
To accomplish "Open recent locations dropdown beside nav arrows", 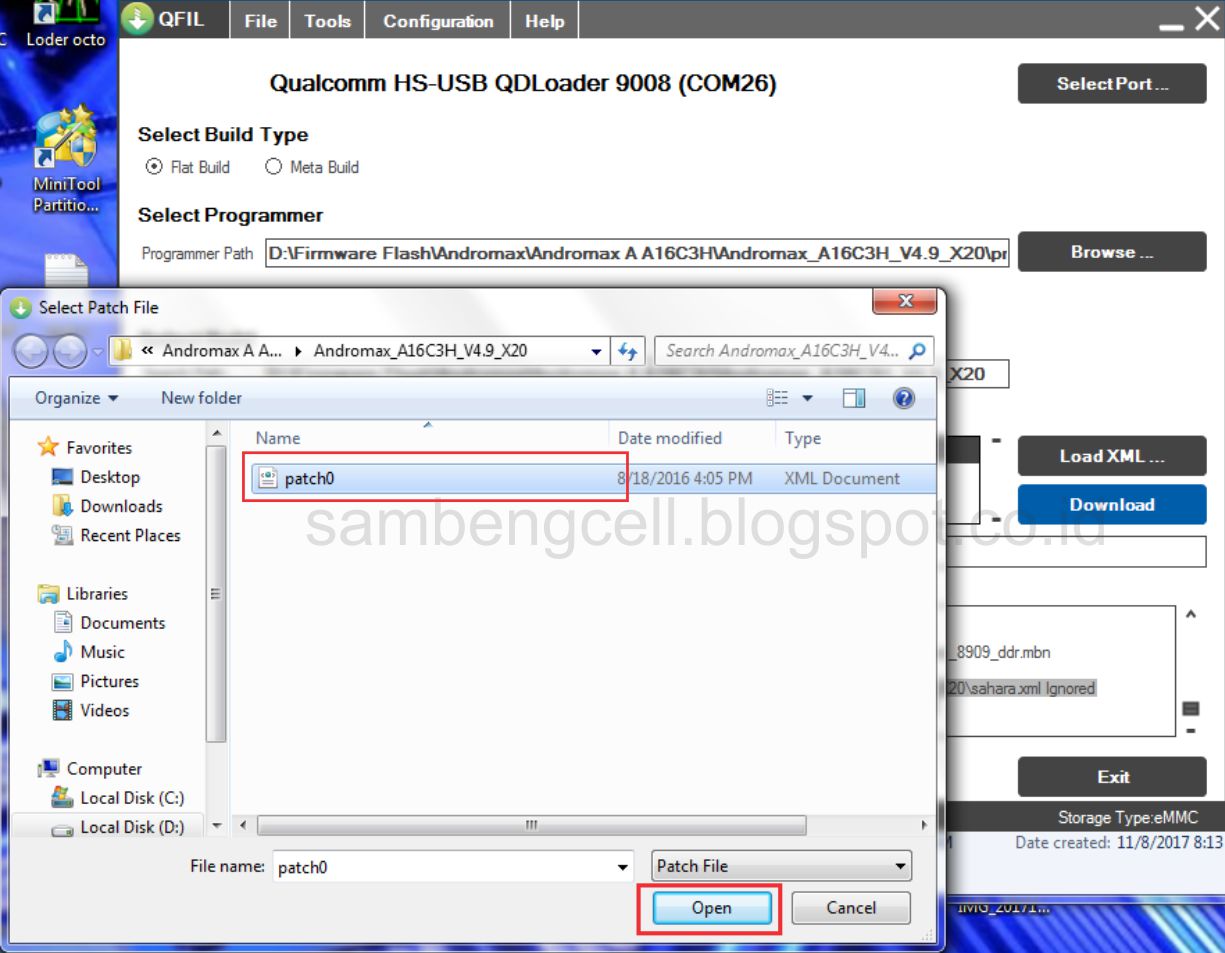I will (x=96, y=352).
